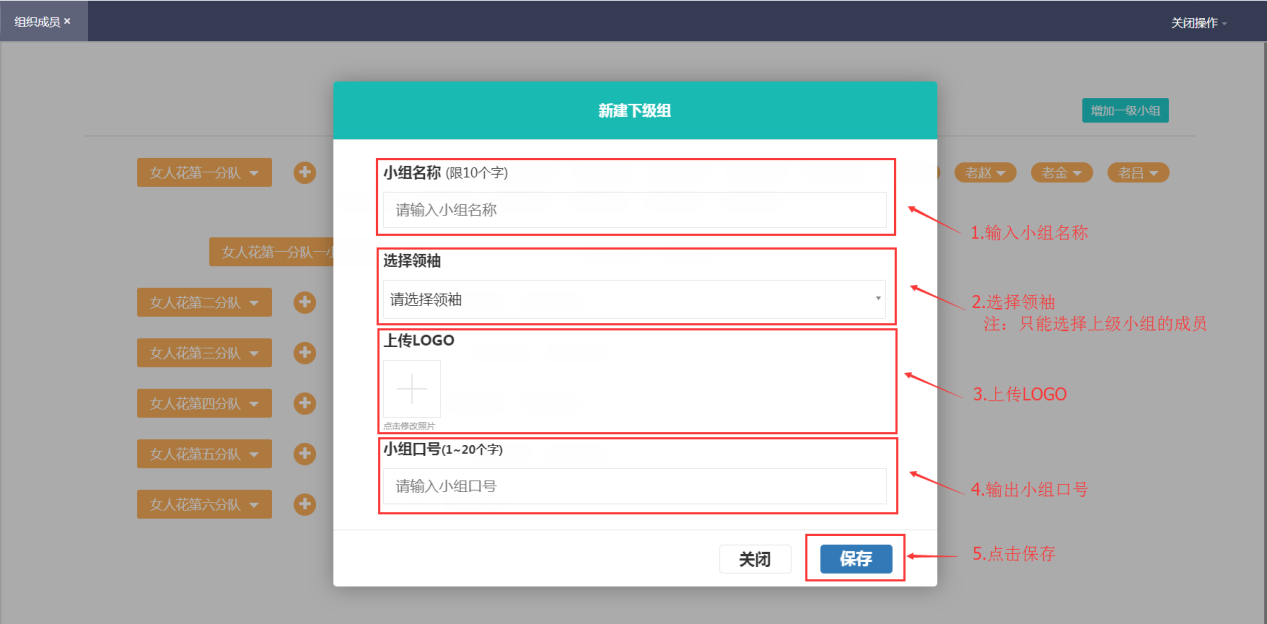The image size is (1267, 624).
Task: Focus the 小组名称 input field
Action: pos(634,210)
